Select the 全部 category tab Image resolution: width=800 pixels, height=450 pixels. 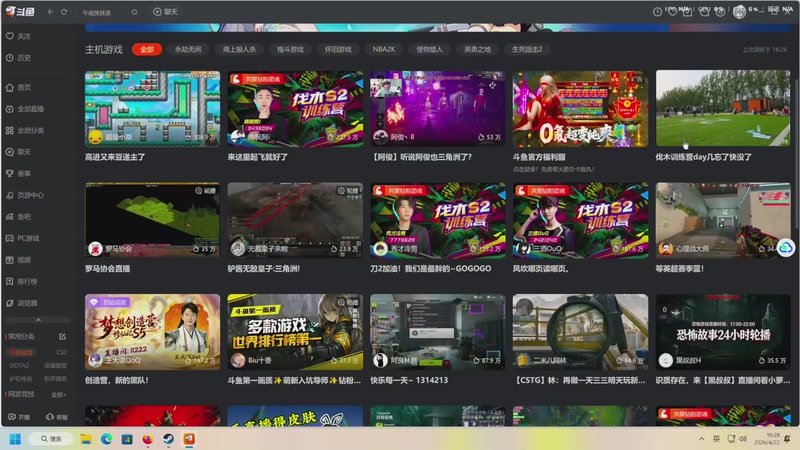click(x=147, y=49)
